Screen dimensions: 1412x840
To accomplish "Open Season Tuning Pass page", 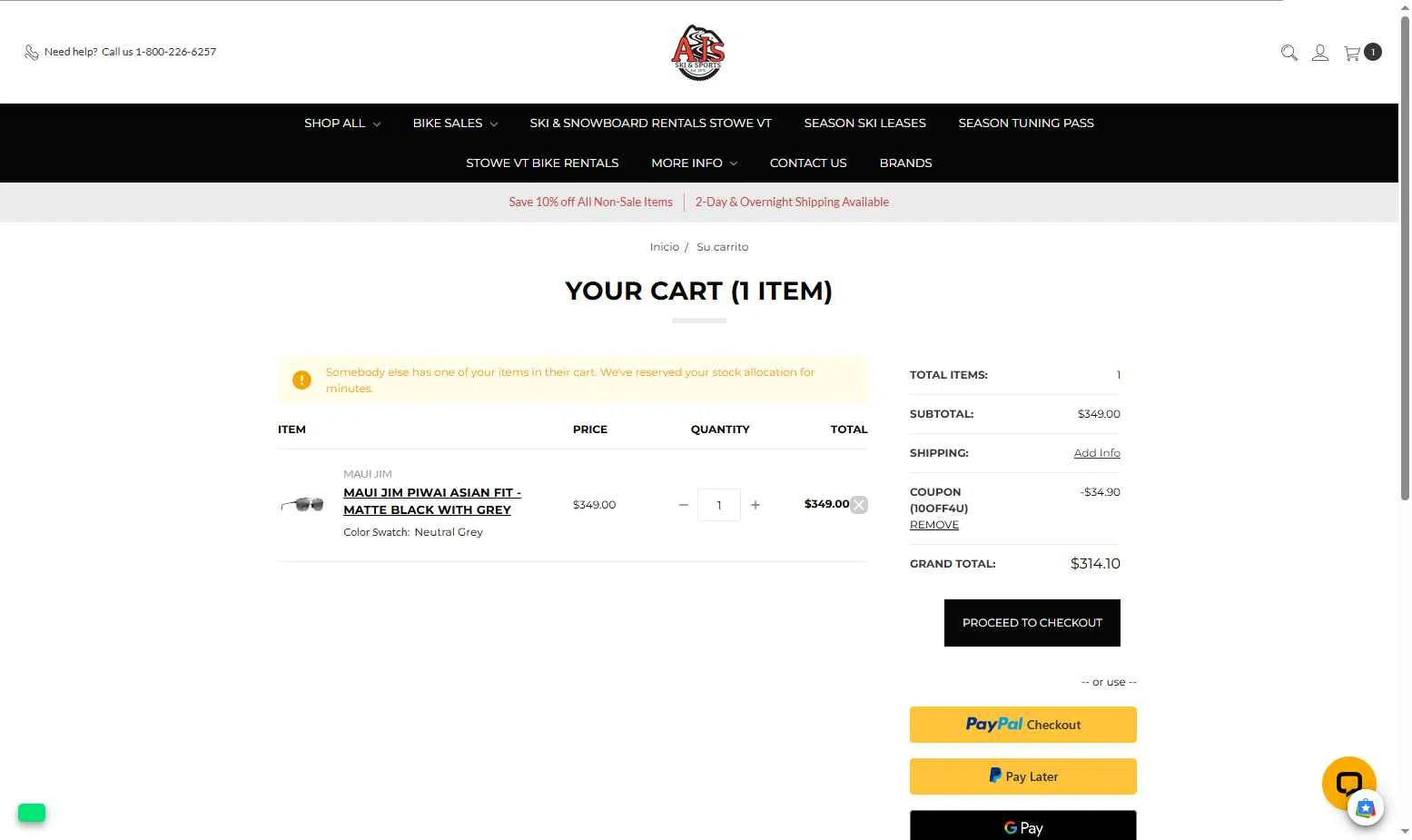I will click(1026, 124).
